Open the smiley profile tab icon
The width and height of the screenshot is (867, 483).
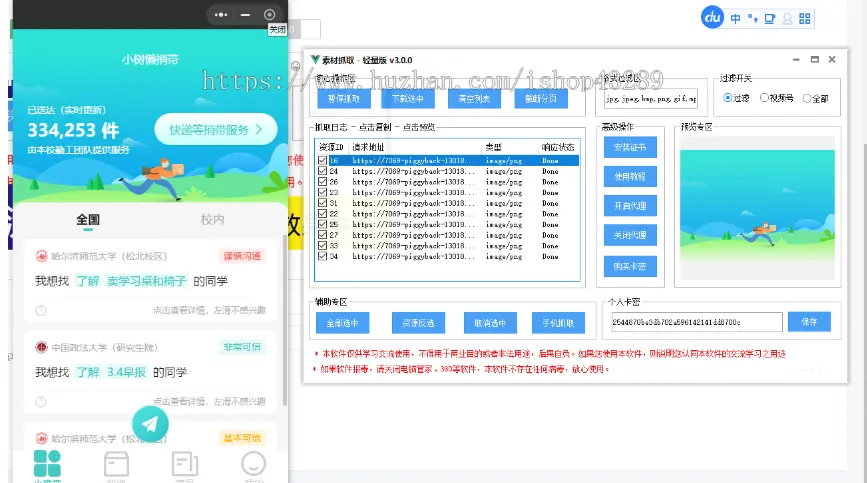(x=254, y=463)
